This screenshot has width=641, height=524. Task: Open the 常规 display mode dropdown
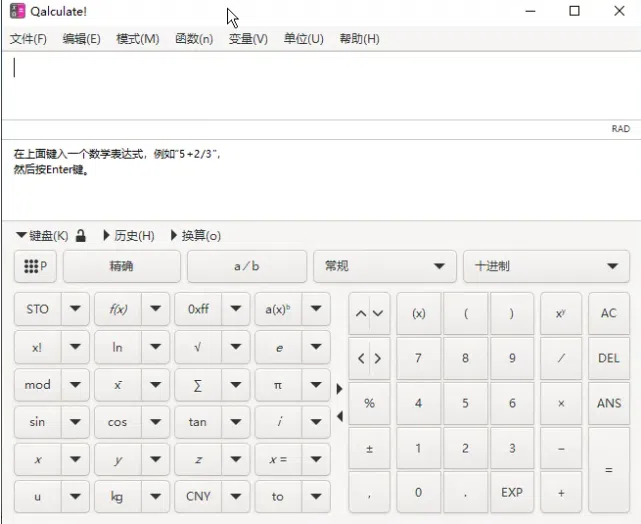pos(385,266)
